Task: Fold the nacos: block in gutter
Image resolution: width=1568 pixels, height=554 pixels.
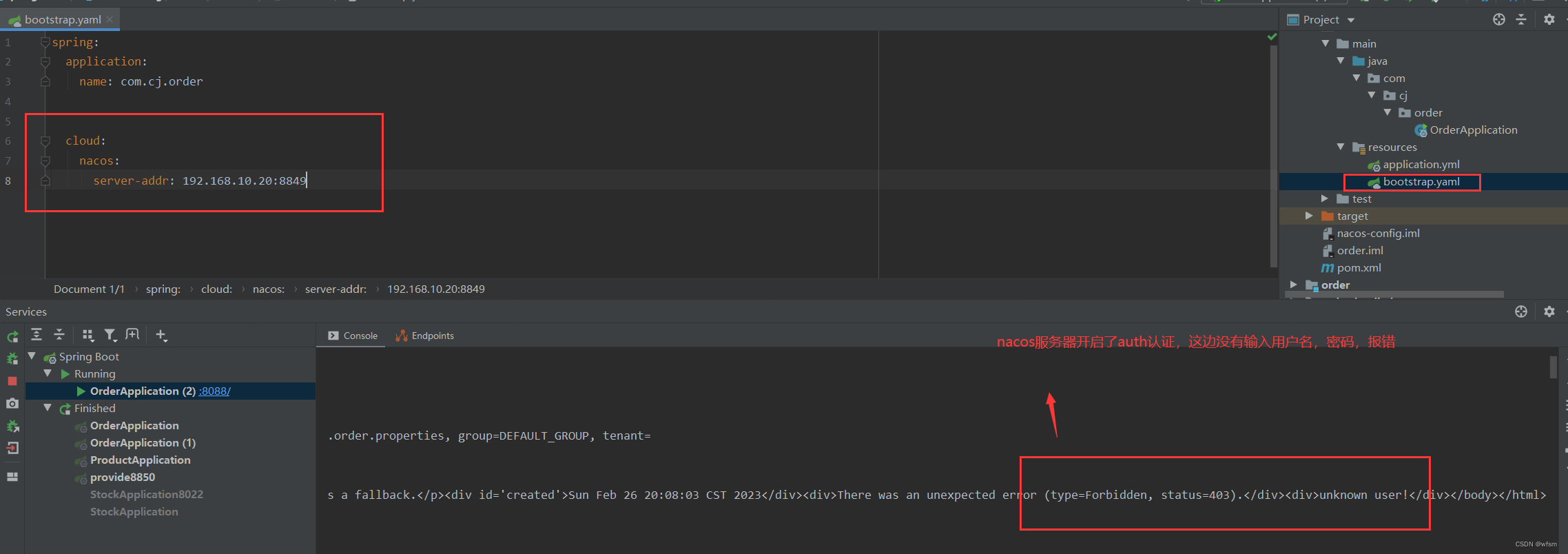Action: click(x=45, y=161)
